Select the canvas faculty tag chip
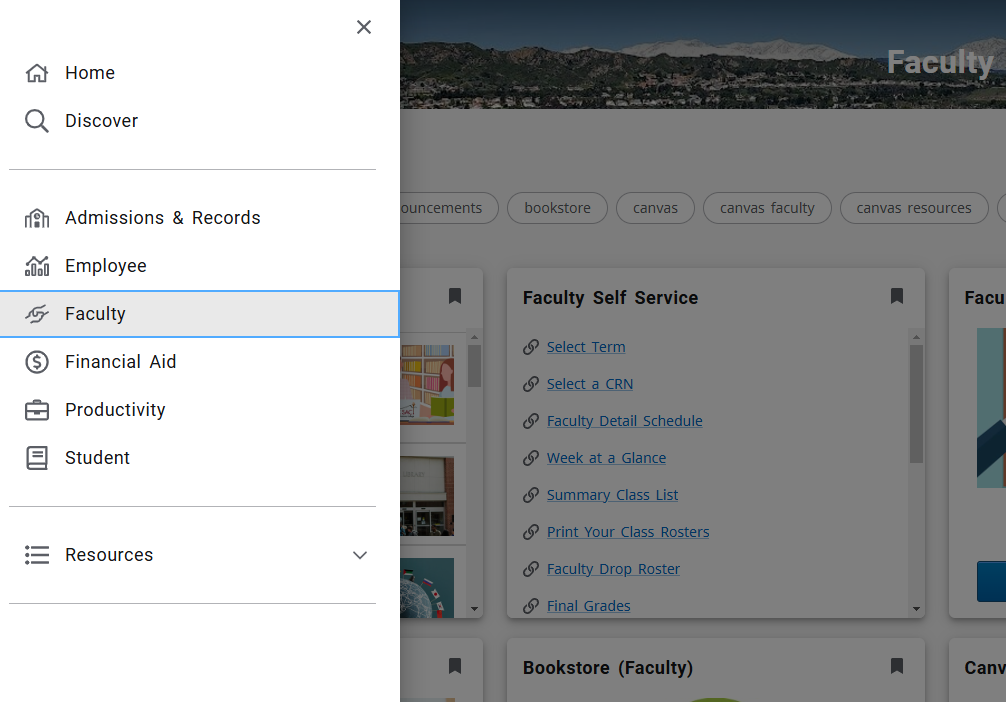Screen dimensions: 1006x702 [x=767, y=208]
